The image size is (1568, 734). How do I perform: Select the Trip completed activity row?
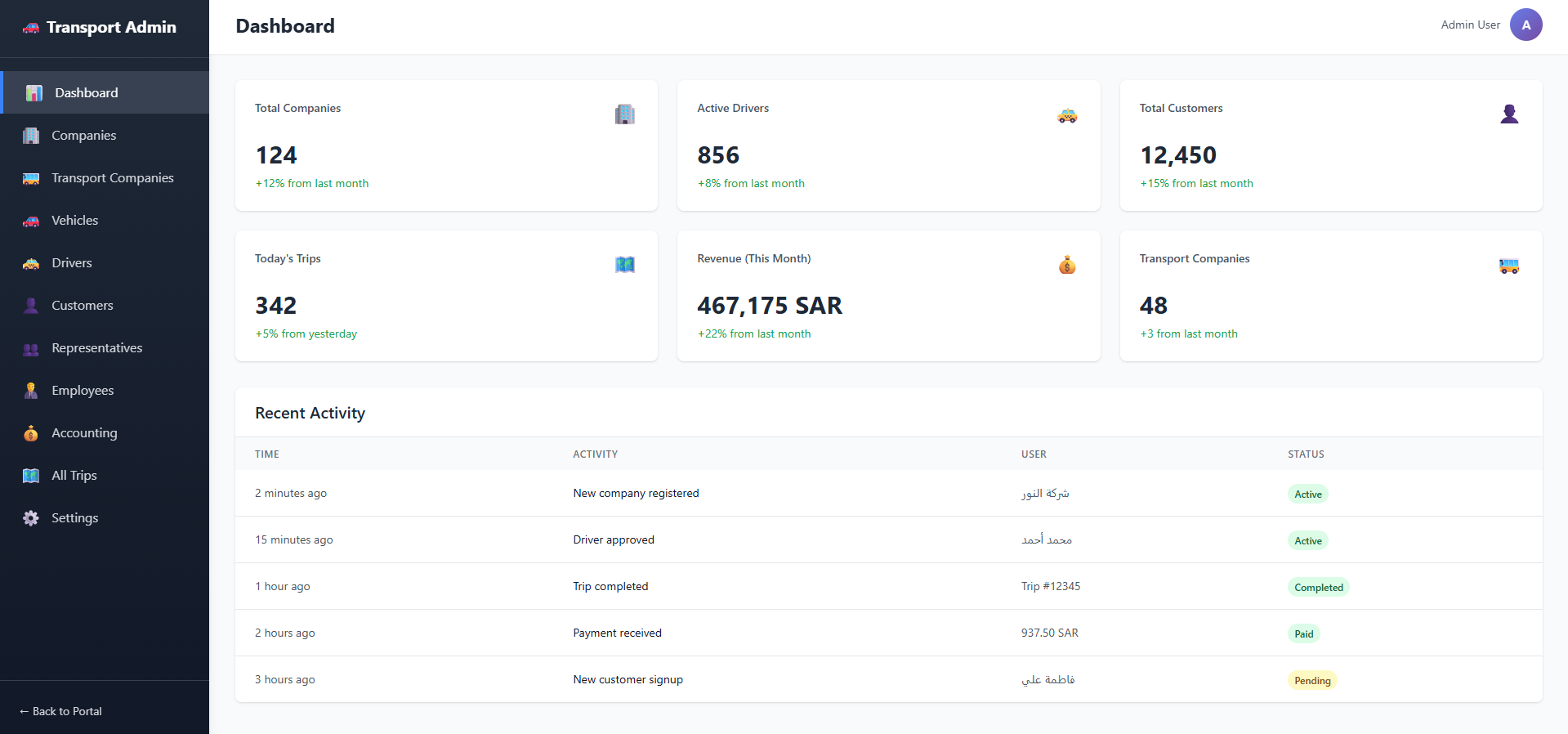tap(610, 587)
